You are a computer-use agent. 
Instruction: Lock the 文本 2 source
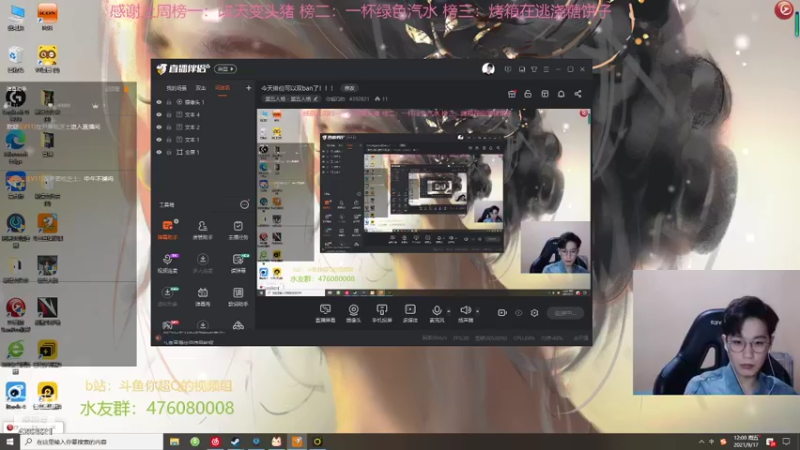pyautogui.click(x=169, y=127)
